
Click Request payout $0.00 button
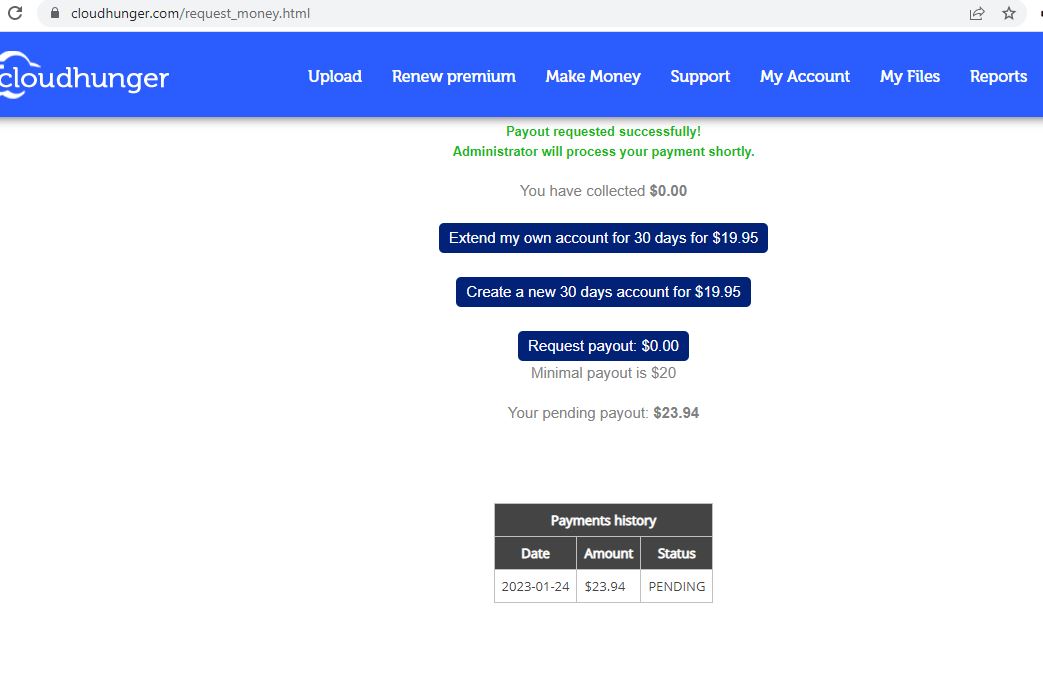[603, 346]
